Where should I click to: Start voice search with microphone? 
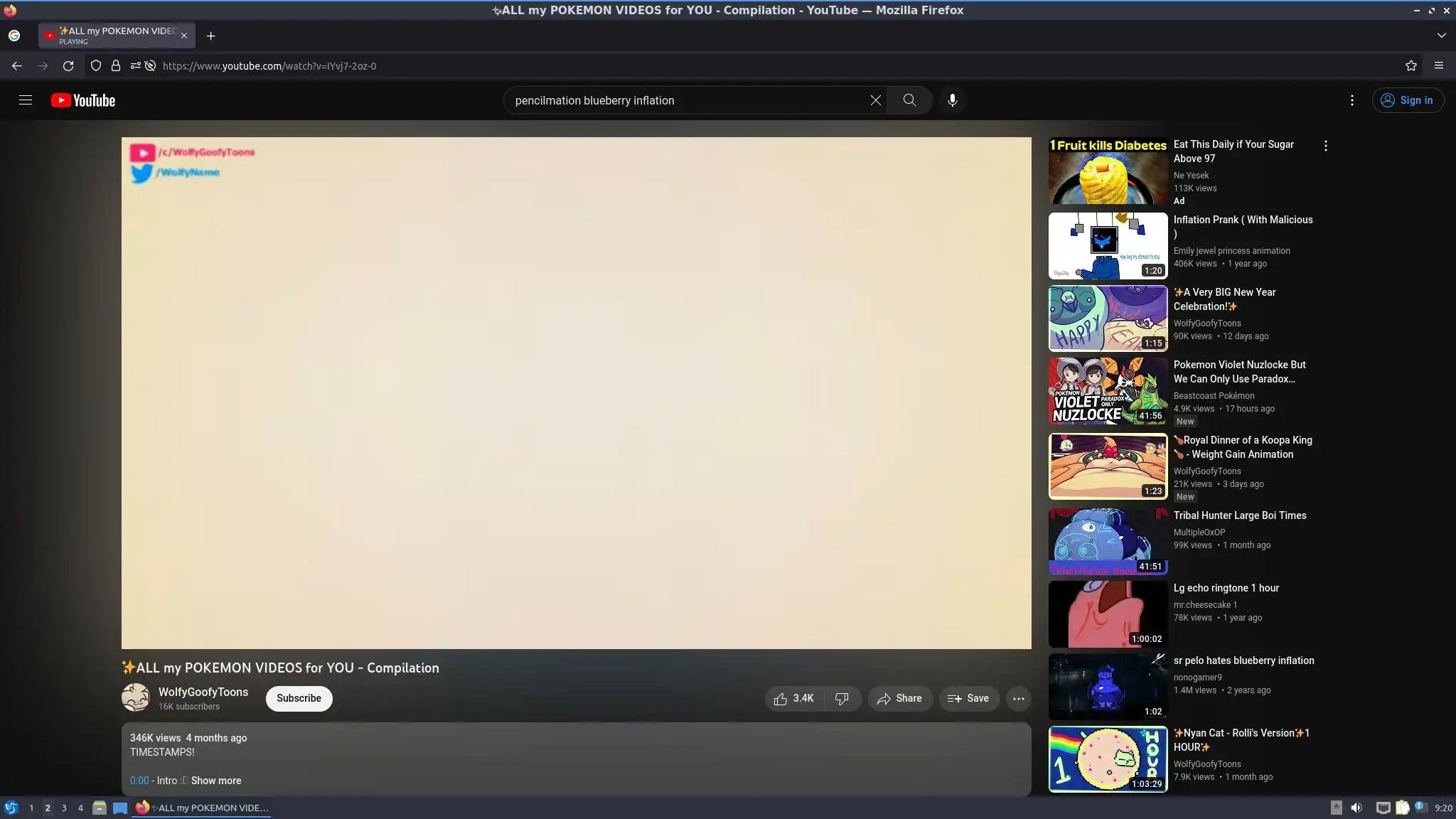coord(952,100)
